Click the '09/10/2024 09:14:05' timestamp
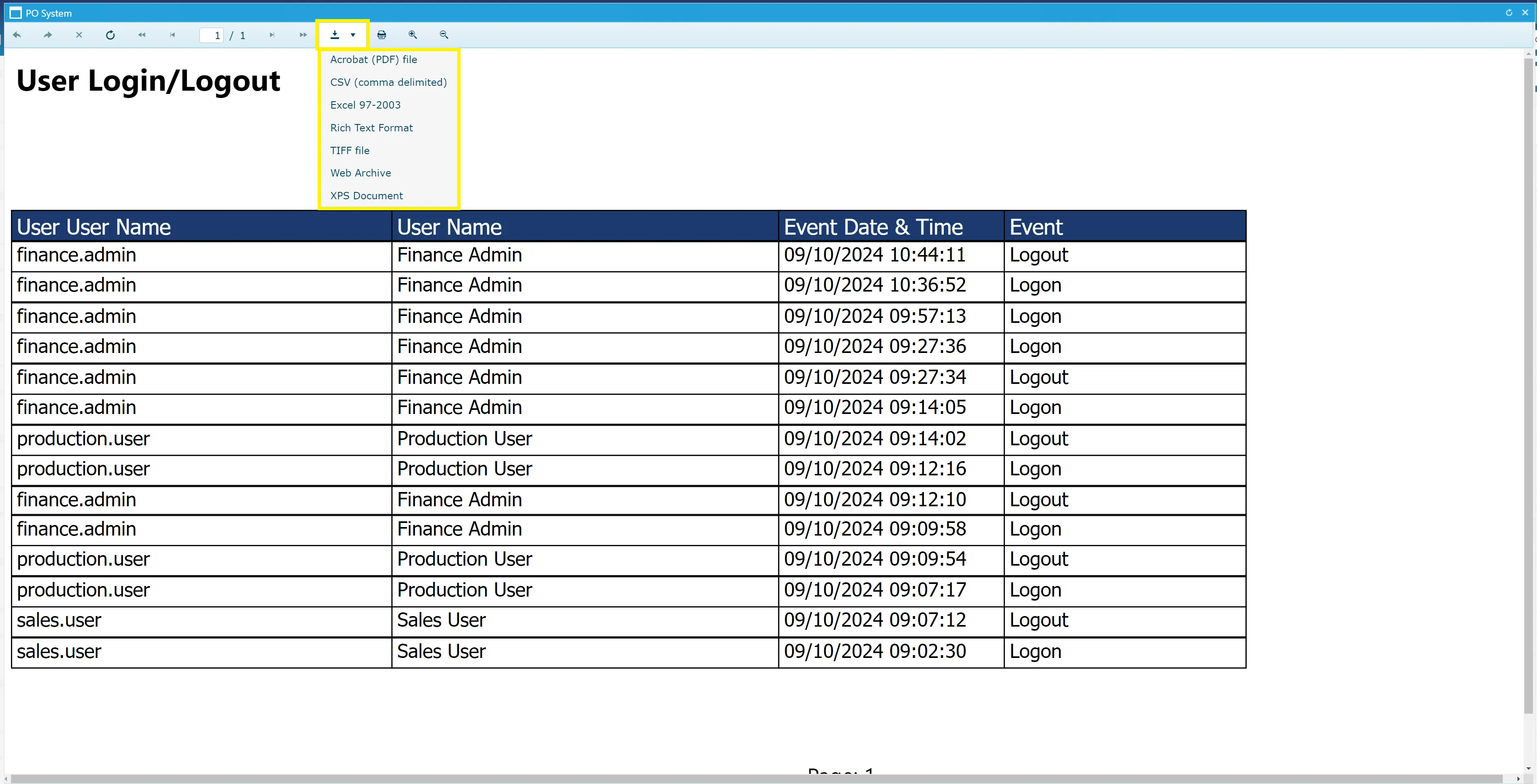The image size is (1537, 784). 875,408
